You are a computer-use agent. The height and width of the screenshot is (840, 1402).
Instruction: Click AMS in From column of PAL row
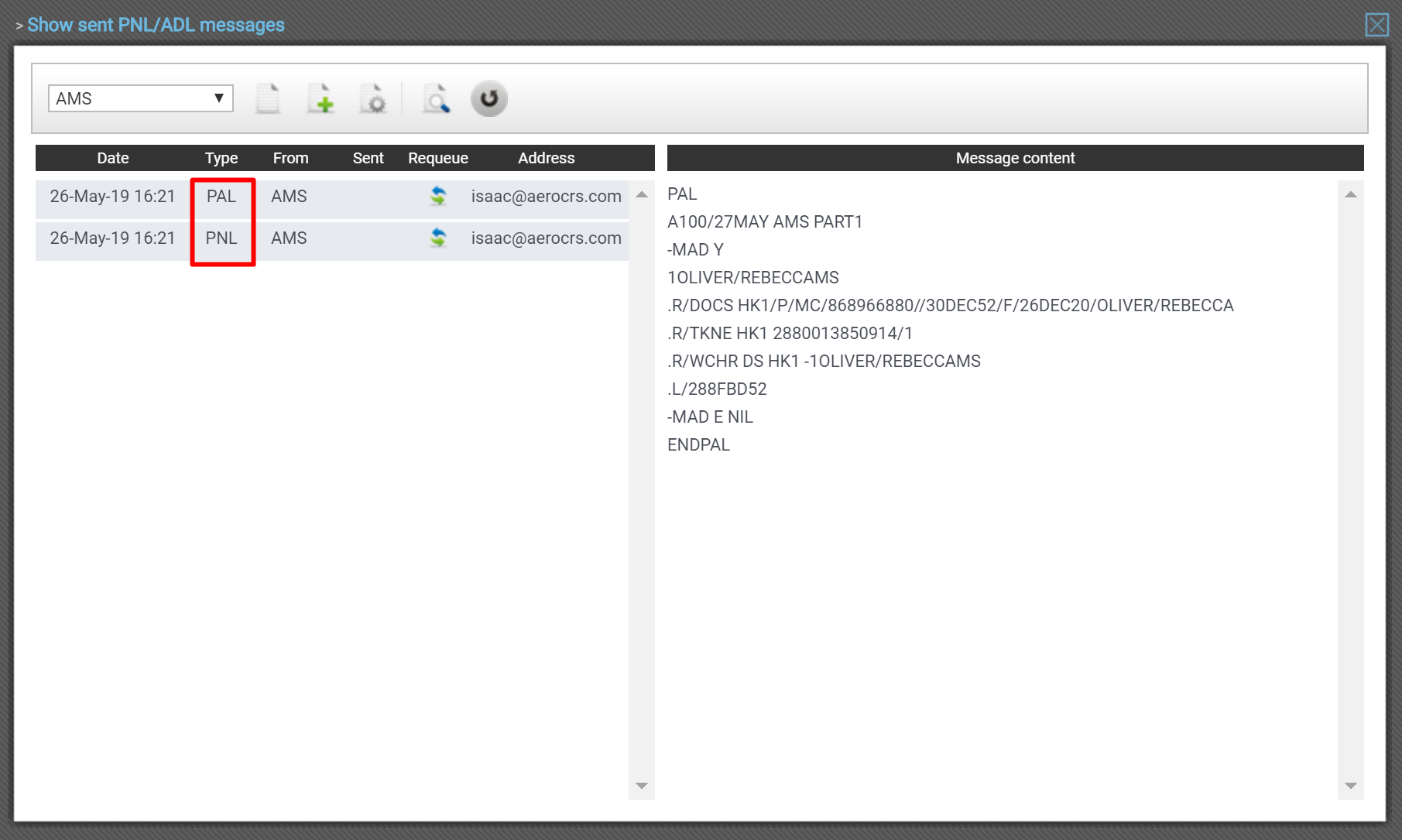[289, 197]
